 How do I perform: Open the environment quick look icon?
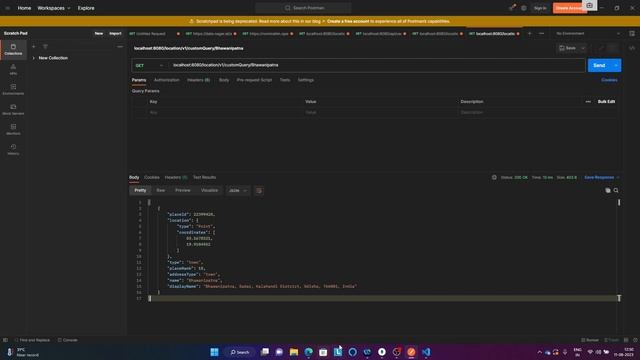click(x=632, y=33)
